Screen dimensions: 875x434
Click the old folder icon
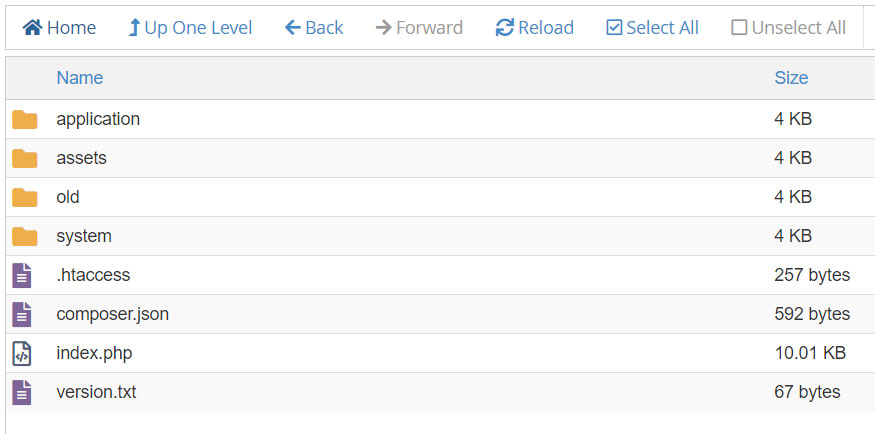[x=24, y=198]
